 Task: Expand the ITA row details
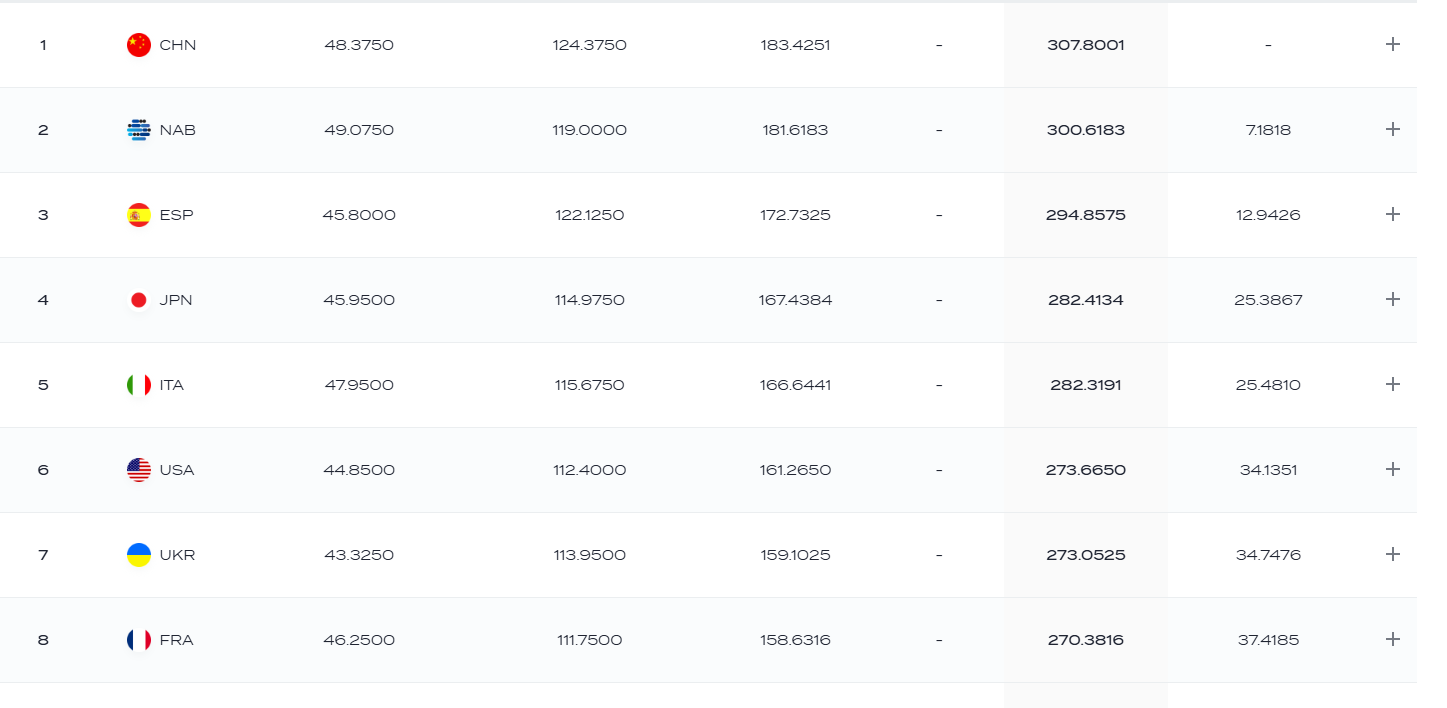pos(1392,384)
